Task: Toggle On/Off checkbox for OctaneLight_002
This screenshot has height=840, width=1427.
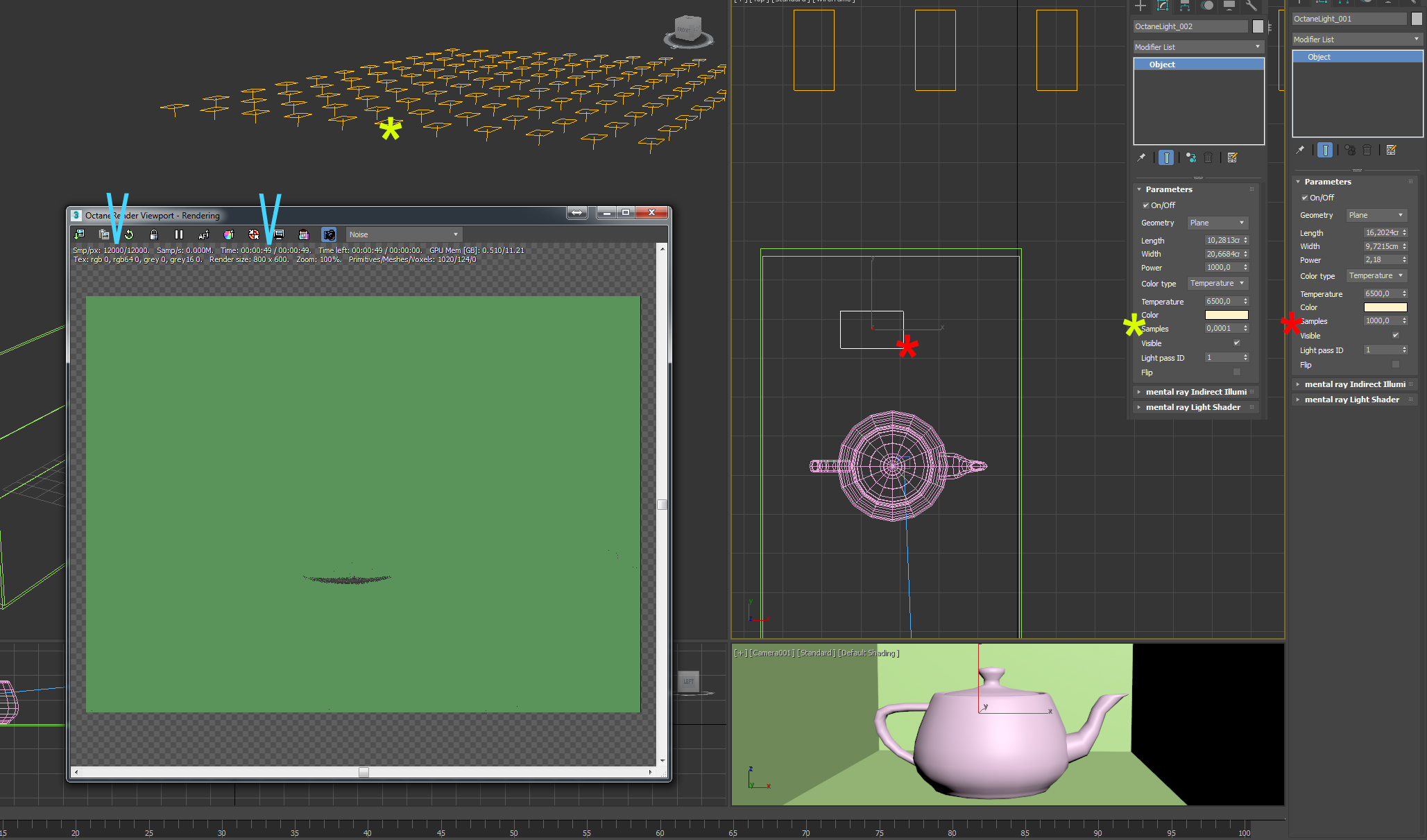Action: 1146,205
